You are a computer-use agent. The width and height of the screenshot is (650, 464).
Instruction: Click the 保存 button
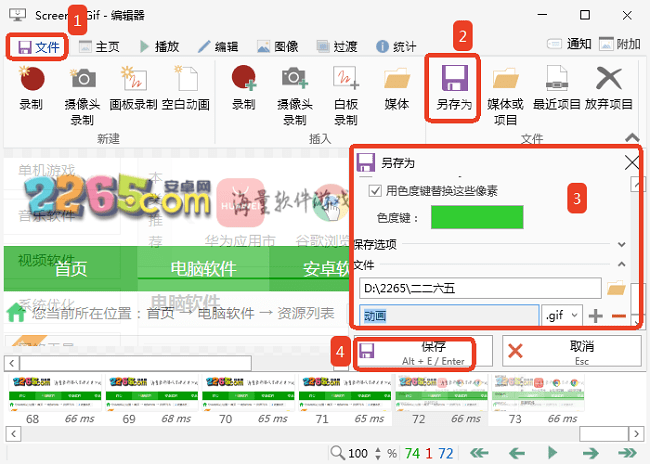click(x=423, y=352)
